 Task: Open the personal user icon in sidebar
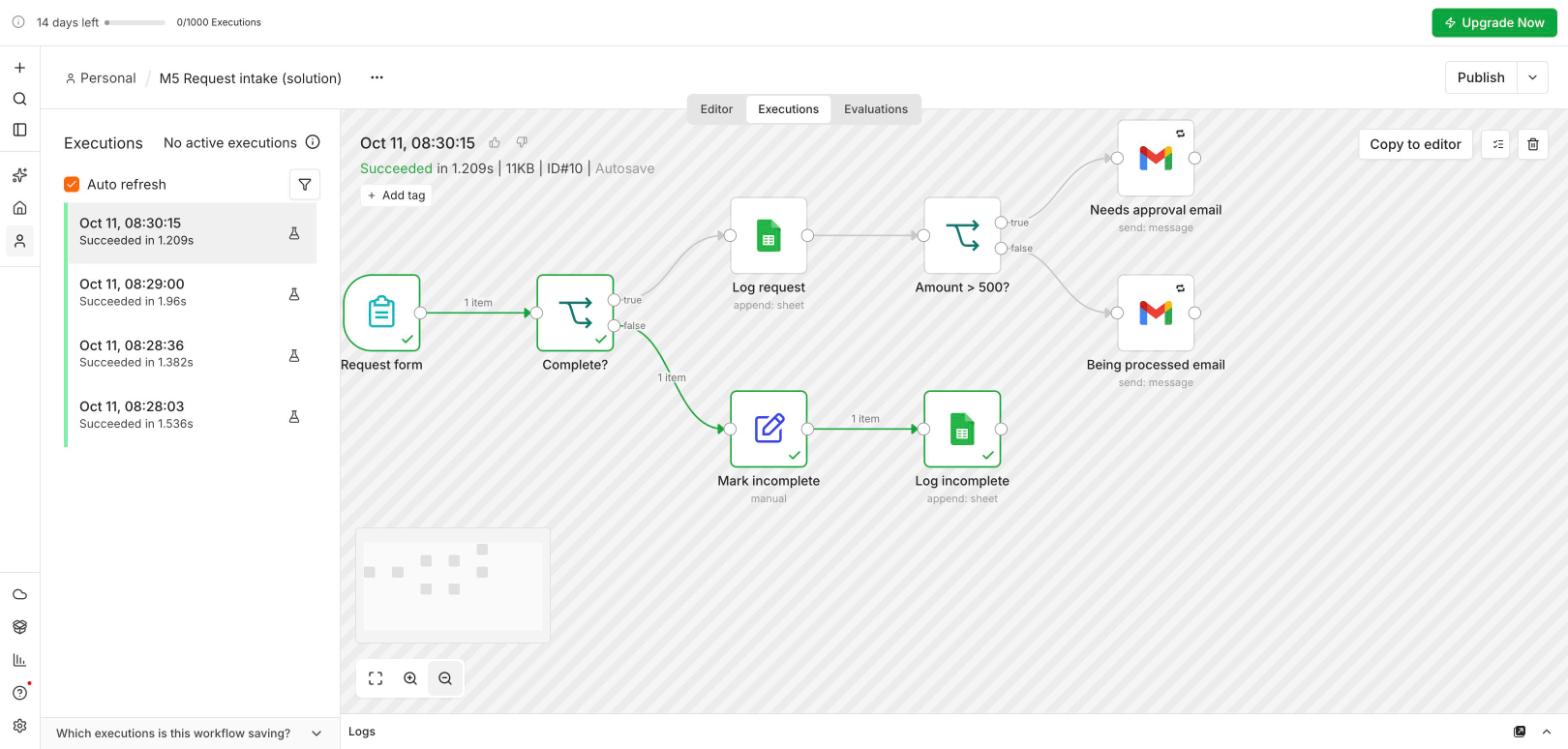click(x=19, y=241)
